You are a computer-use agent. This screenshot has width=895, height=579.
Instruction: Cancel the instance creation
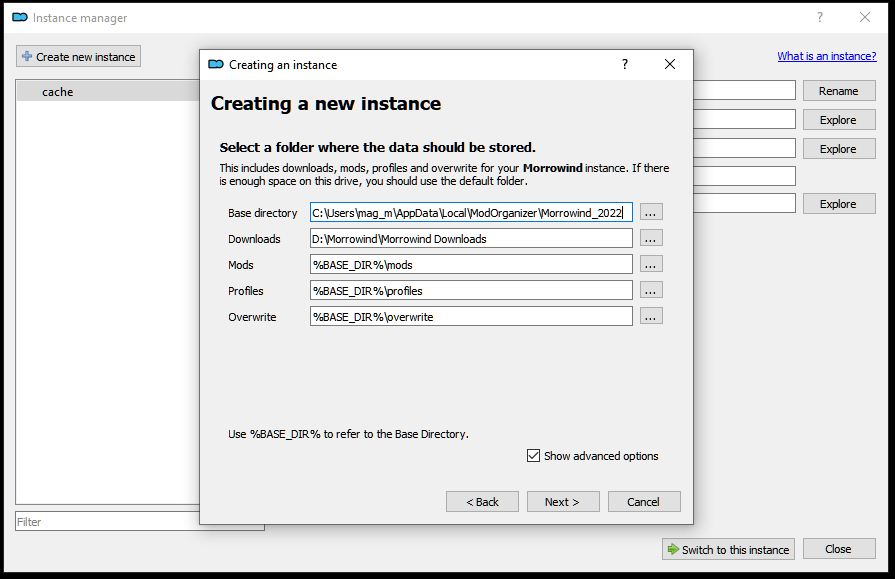[644, 502]
